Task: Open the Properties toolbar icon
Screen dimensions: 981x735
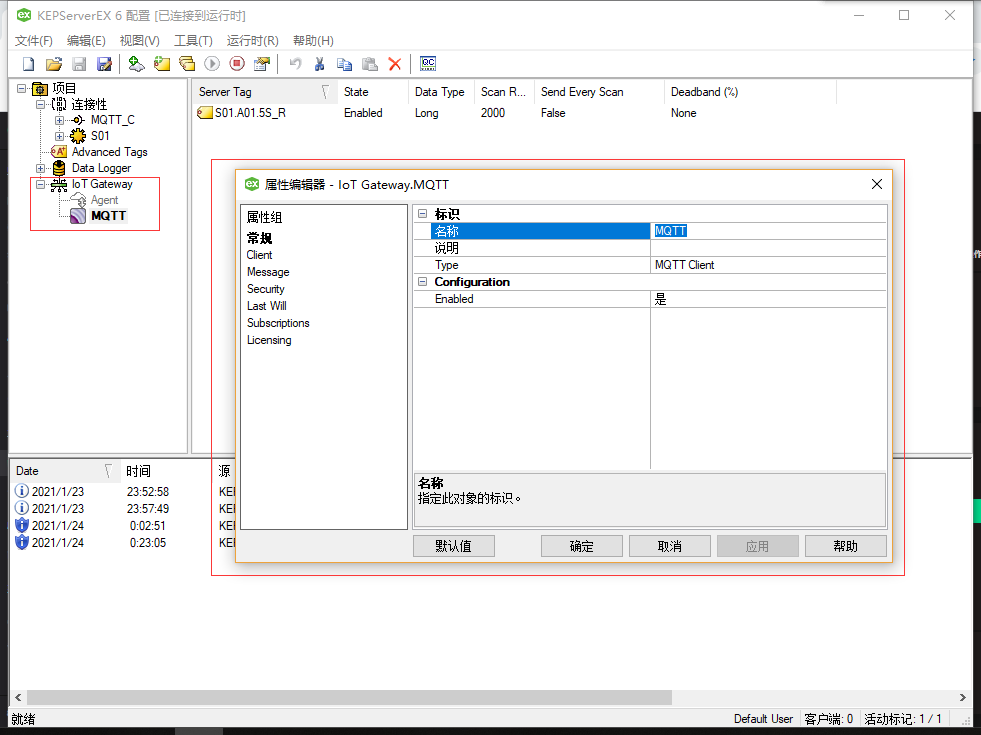Action: pos(262,64)
